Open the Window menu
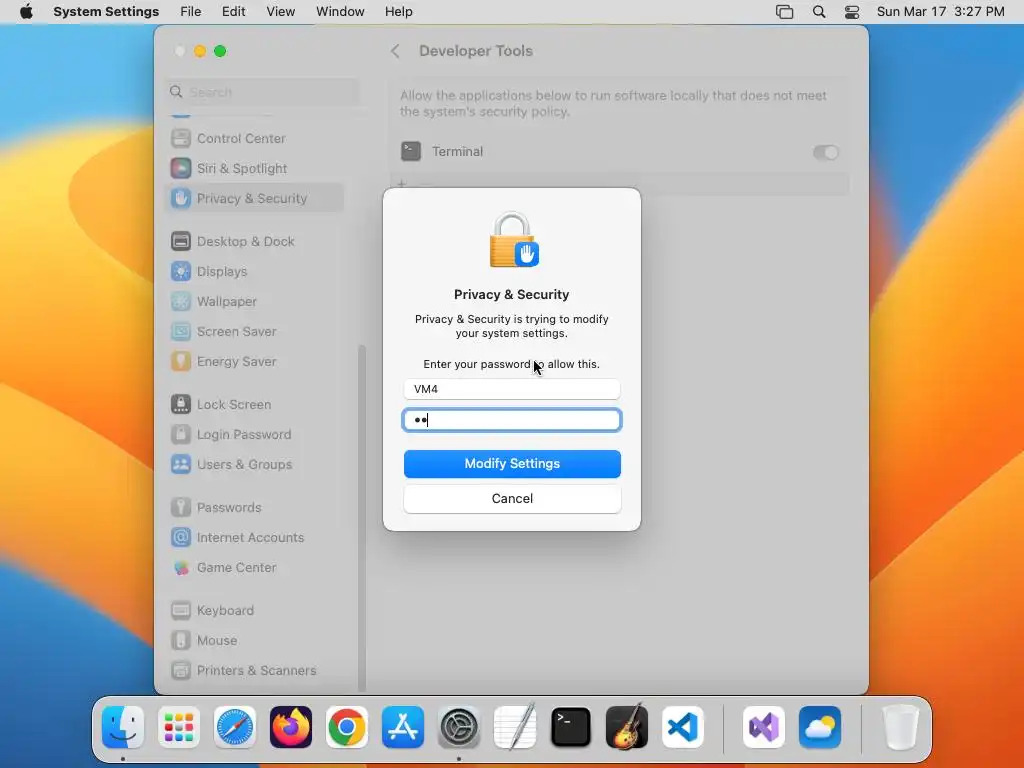Screen dimensions: 1024x768 point(340,12)
